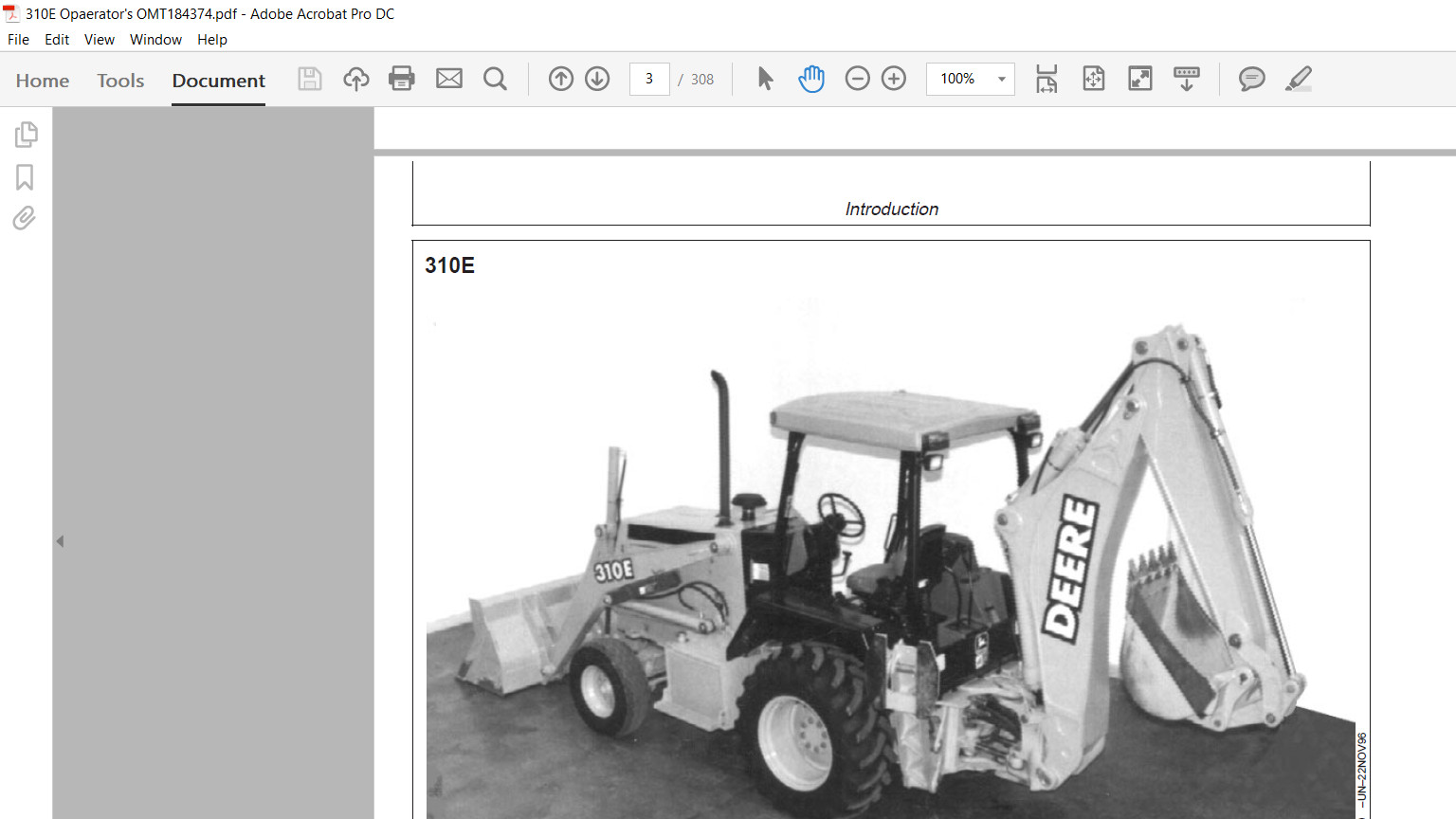Click the Read mode keyboard-arrow icon

coord(1187,79)
